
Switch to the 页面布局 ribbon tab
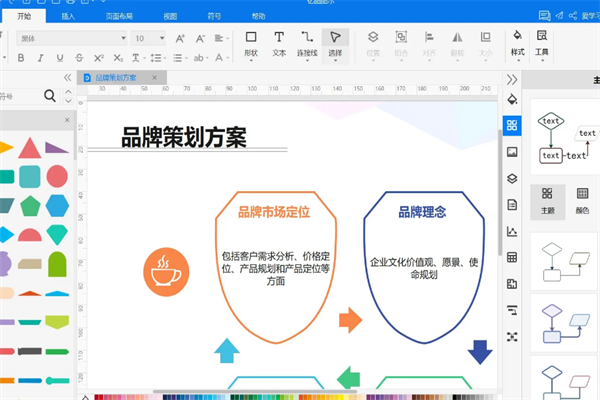pyautogui.click(x=119, y=16)
